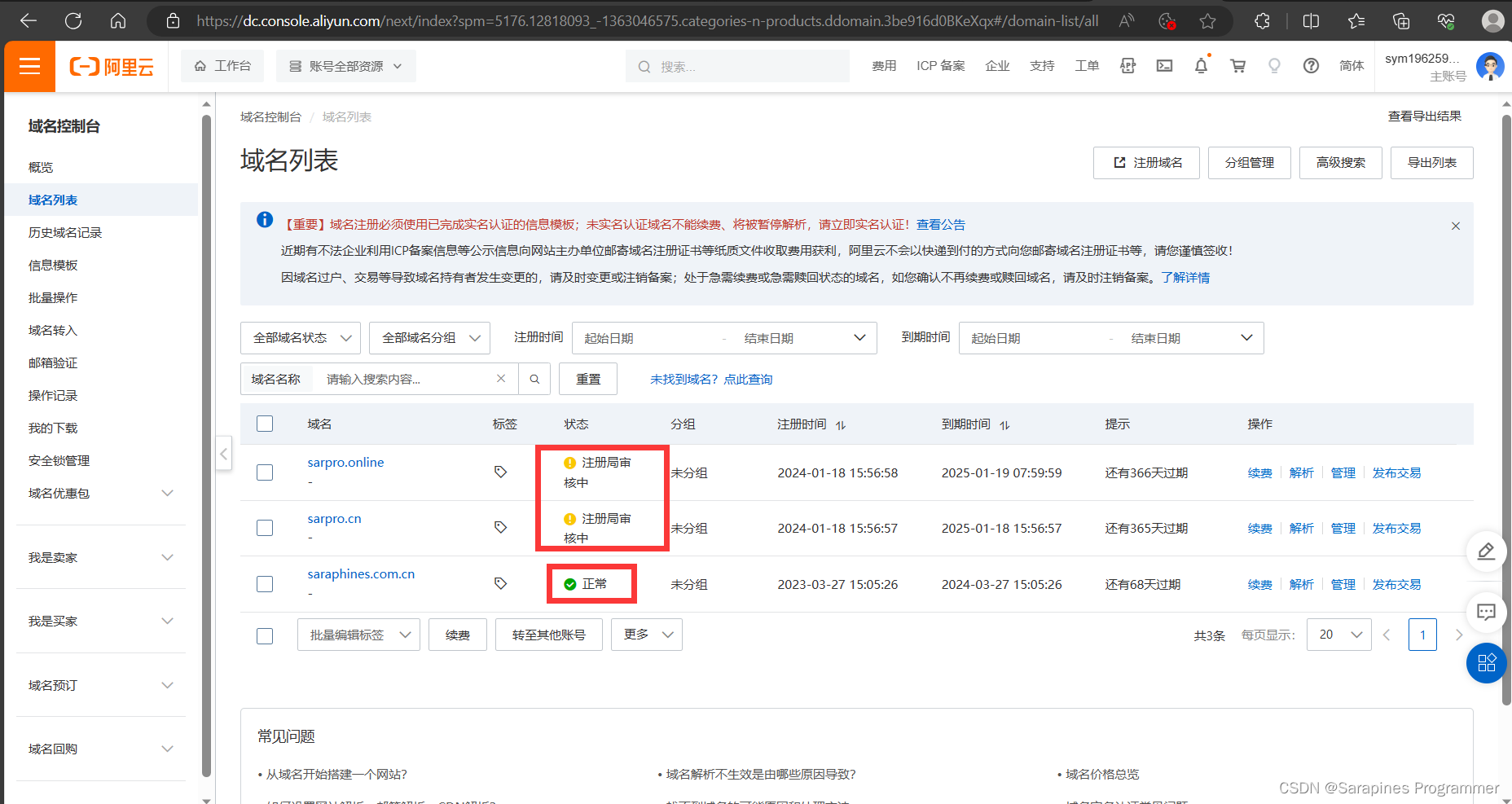Click the search magnifier button for domain name

click(534, 379)
